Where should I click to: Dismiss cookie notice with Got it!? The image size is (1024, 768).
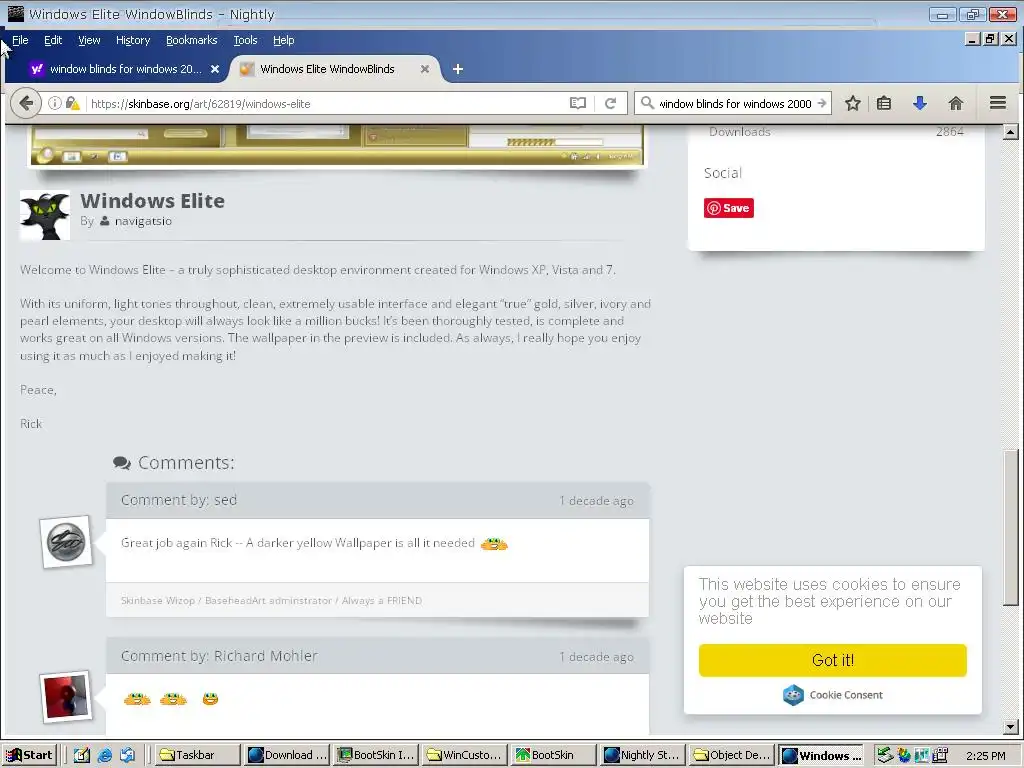click(833, 660)
